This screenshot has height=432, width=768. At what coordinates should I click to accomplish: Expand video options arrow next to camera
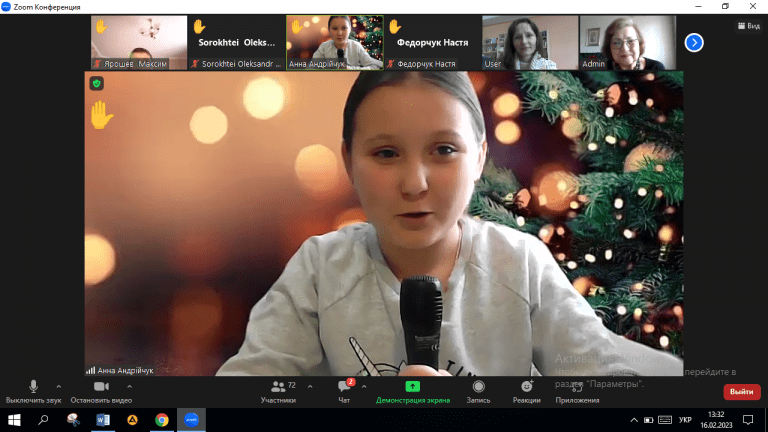pyautogui.click(x=129, y=386)
